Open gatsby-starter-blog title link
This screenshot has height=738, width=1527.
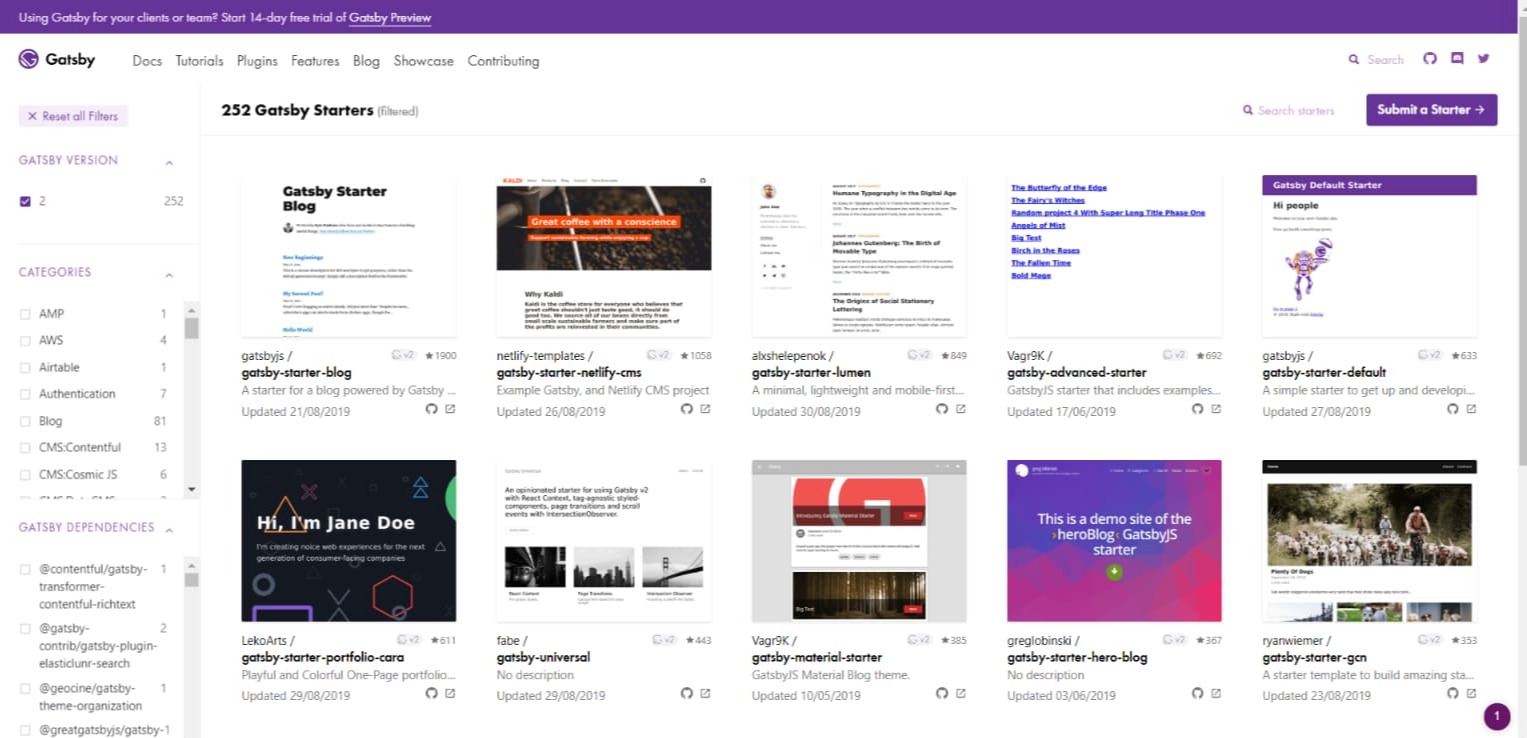click(296, 373)
